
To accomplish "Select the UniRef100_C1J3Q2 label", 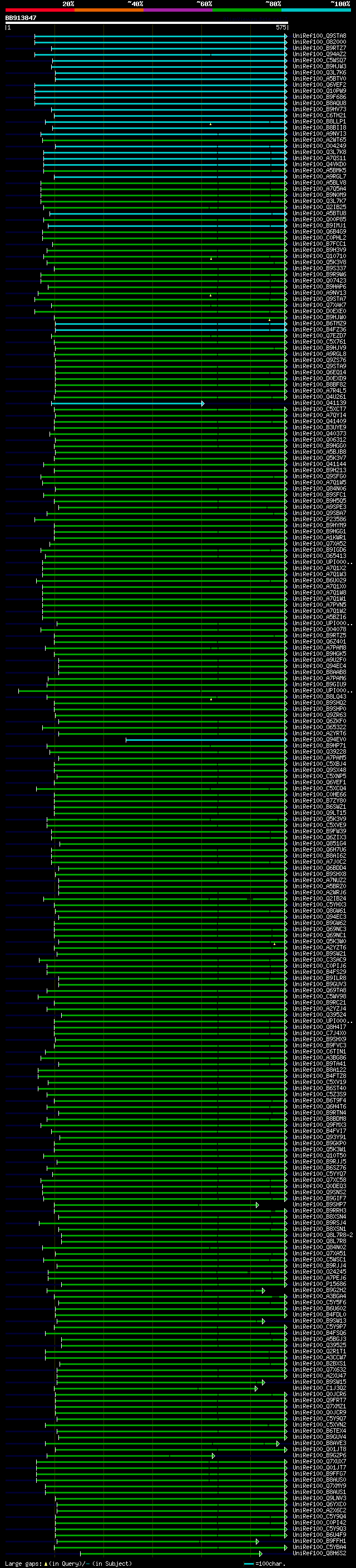I will pyautogui.click(x=319, y=1388).
